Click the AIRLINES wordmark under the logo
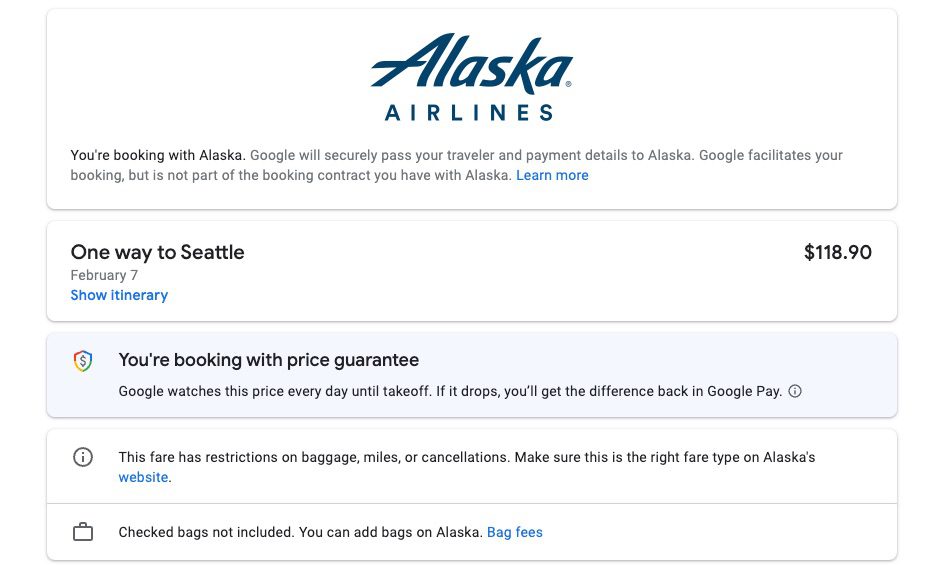 click(469, 113)
